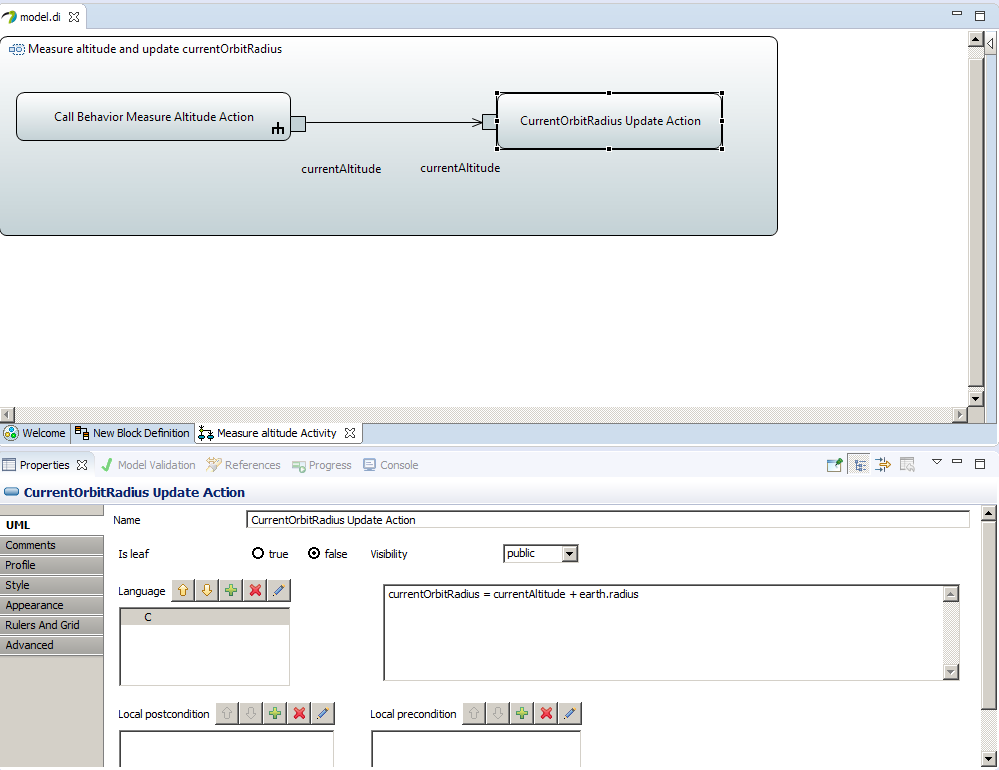Click Properties panel scrollbar down arrow

coord(988,759)
